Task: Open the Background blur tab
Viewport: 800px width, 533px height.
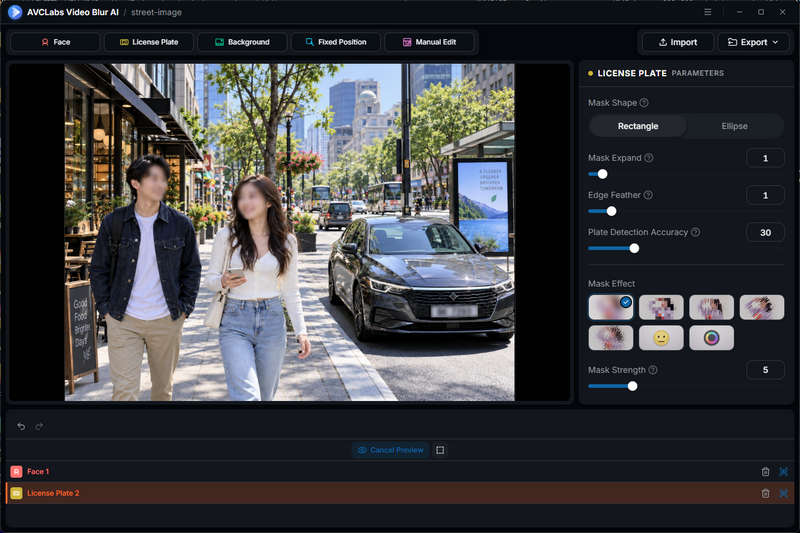Action: [x=242, y=42]
